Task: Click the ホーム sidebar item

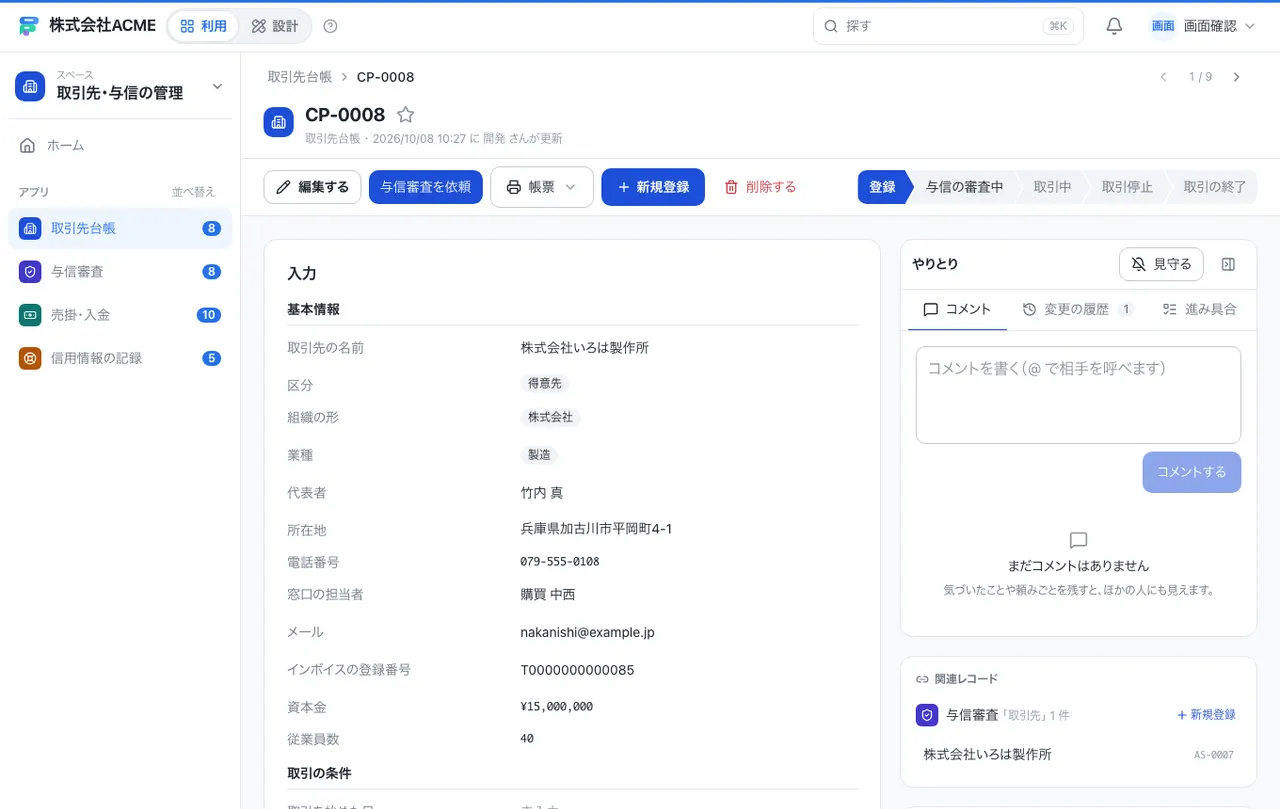Action: pos(120,145)
